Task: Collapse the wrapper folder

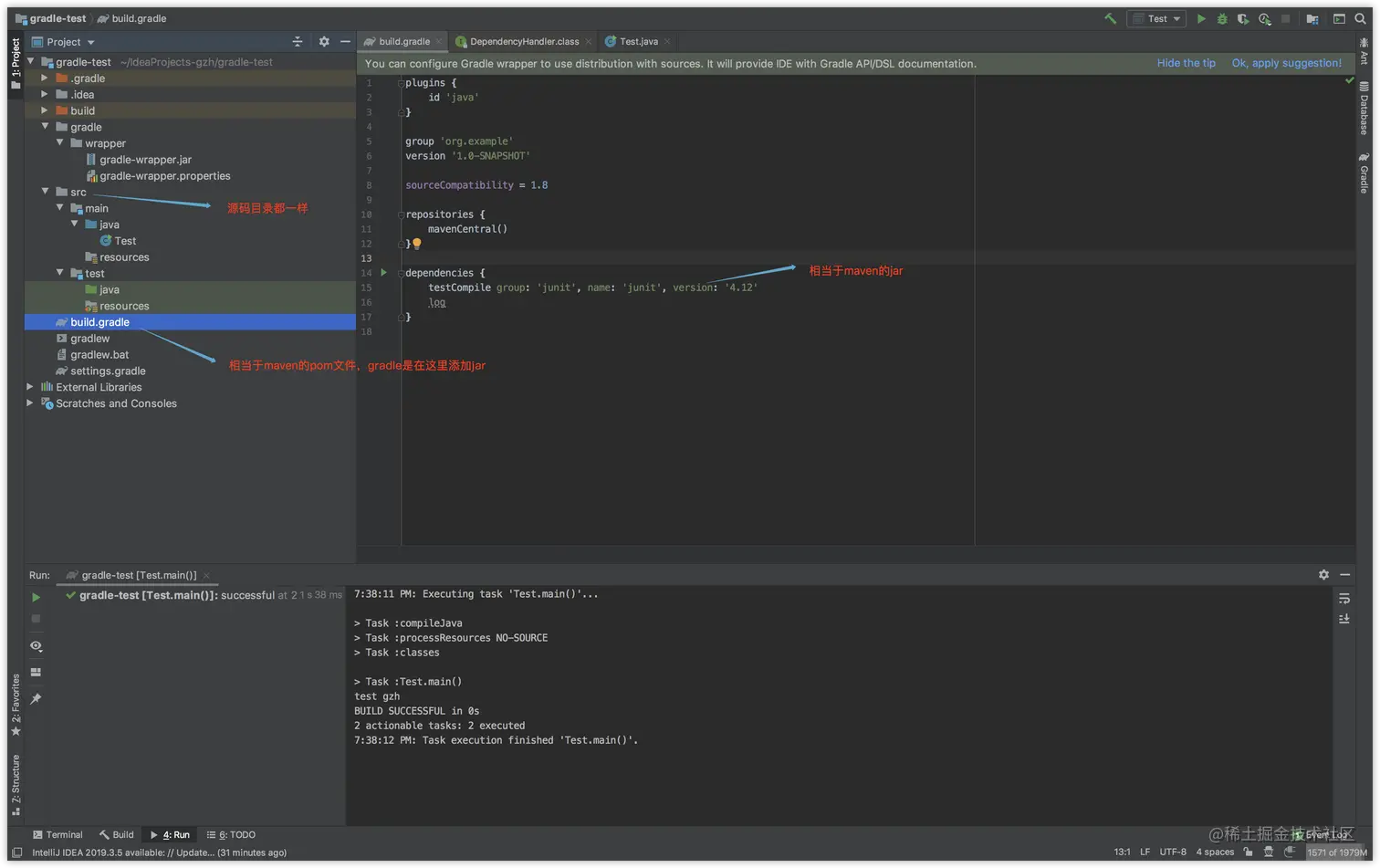Action: coord(59,143)
